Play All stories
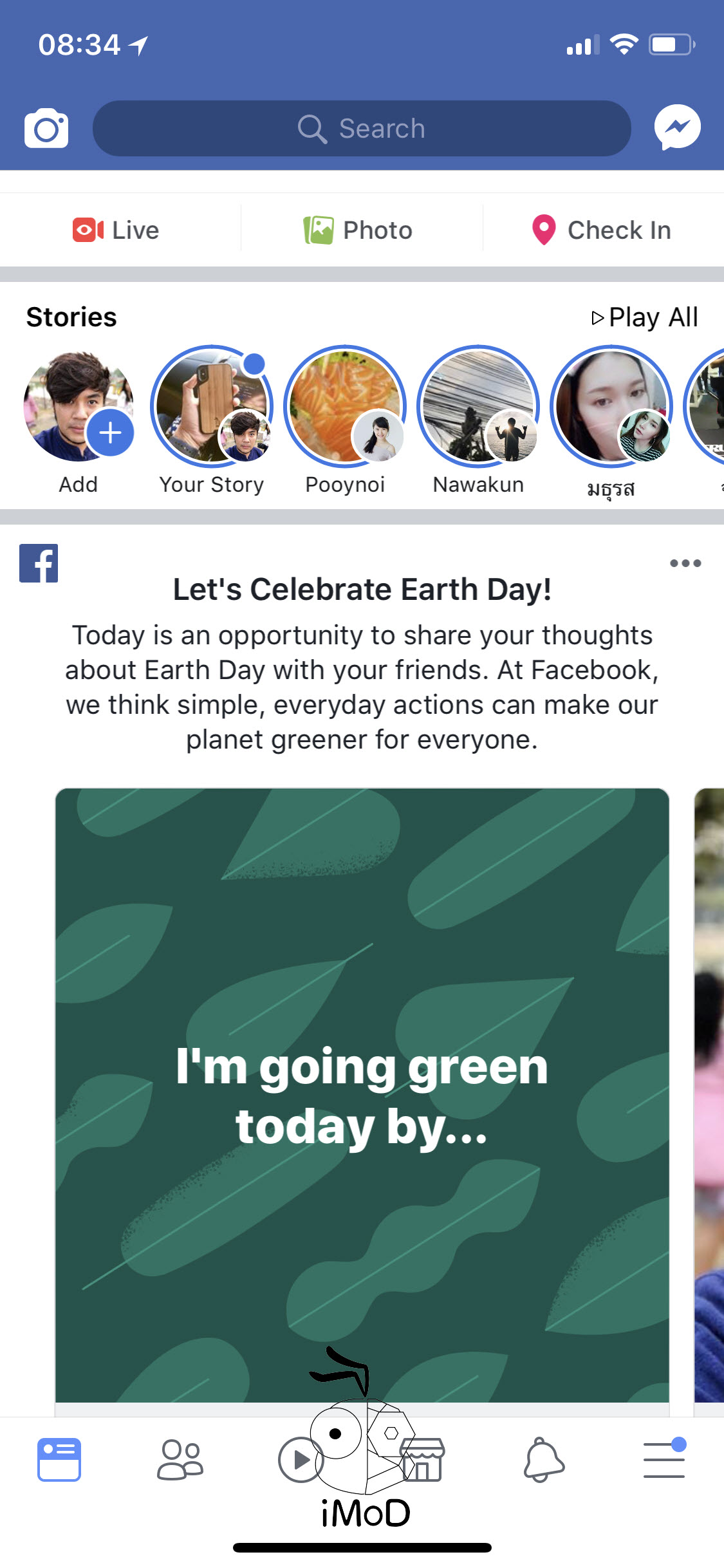 coord(645,317)
